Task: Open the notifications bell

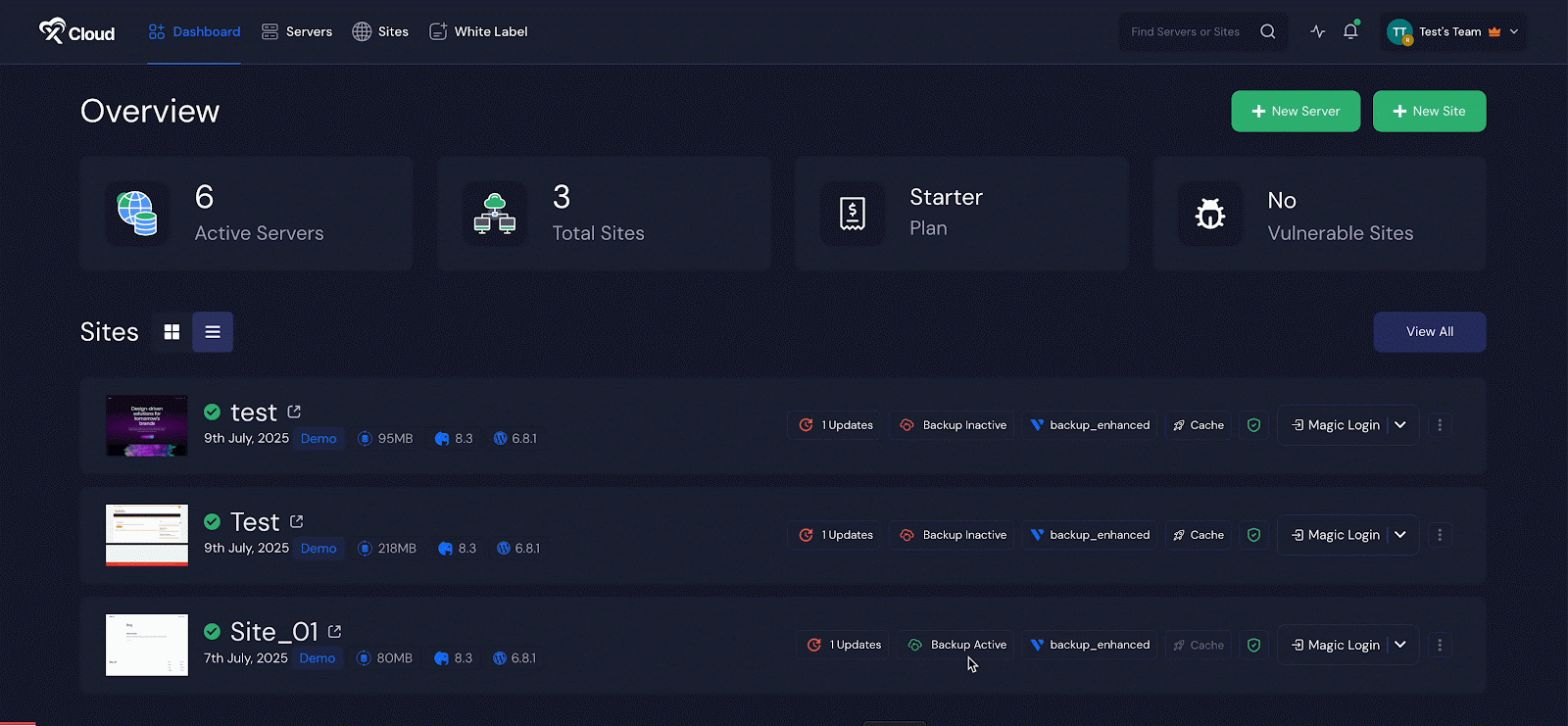Action: (x=1350, y=31)
